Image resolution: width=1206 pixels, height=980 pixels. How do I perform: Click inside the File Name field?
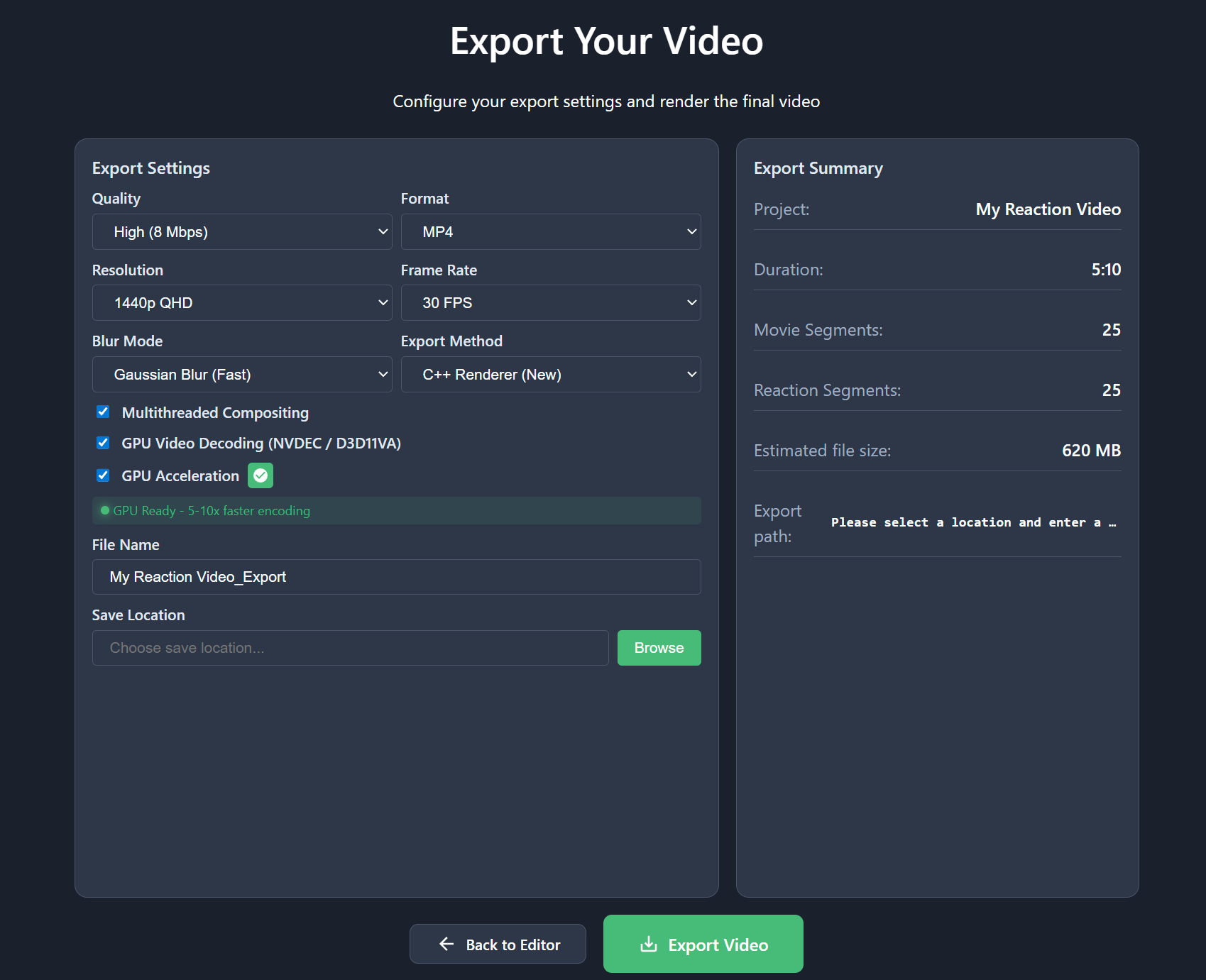pyautogui.click(x=395, y=577)
